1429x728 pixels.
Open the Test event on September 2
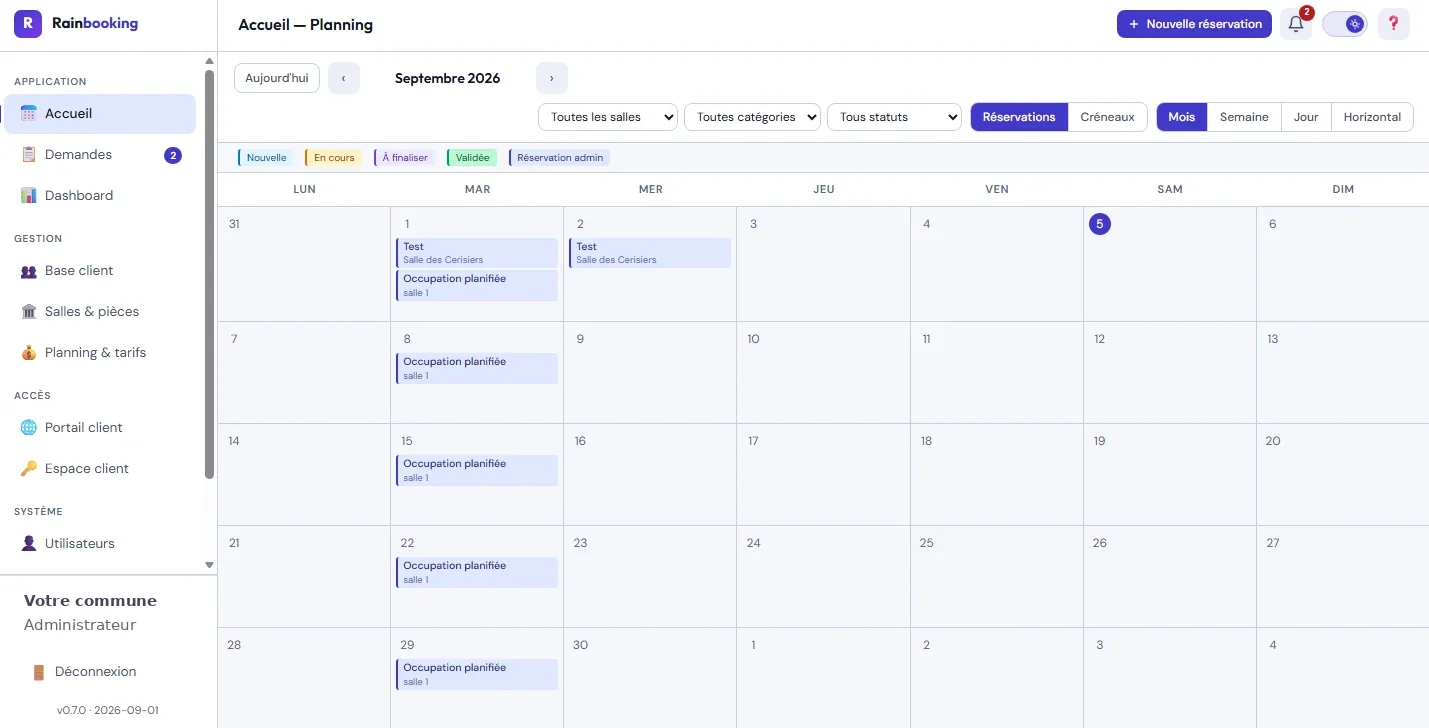coord(650,253)
